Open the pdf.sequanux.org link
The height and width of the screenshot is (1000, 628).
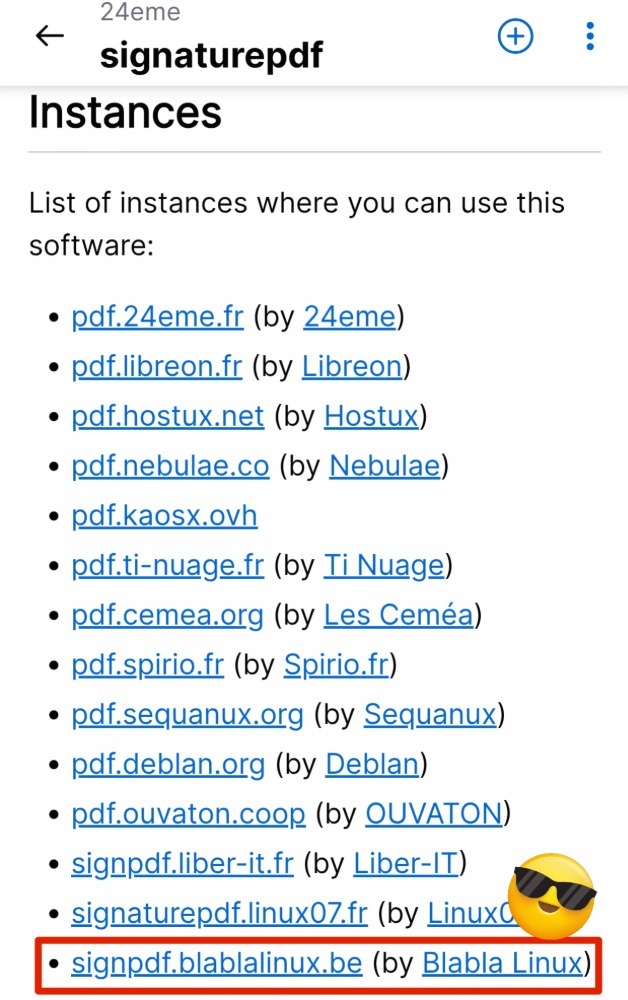(187, 715)
